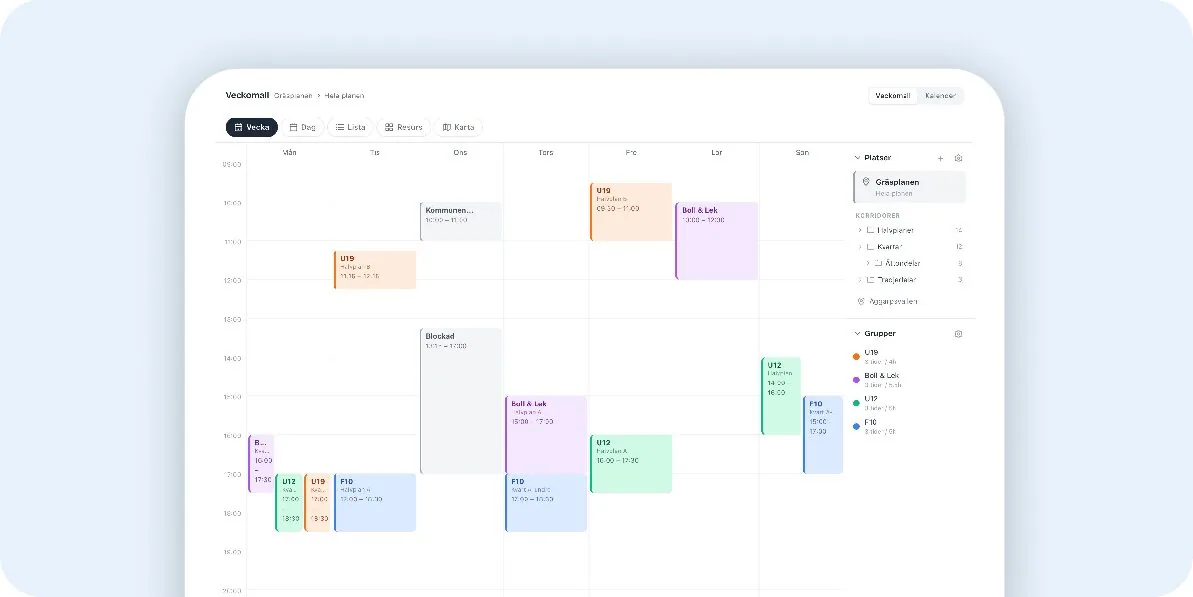This screenshot has height=597, width=1193.
Task: Switch to Veckomall mode
Action: [892, 96]
